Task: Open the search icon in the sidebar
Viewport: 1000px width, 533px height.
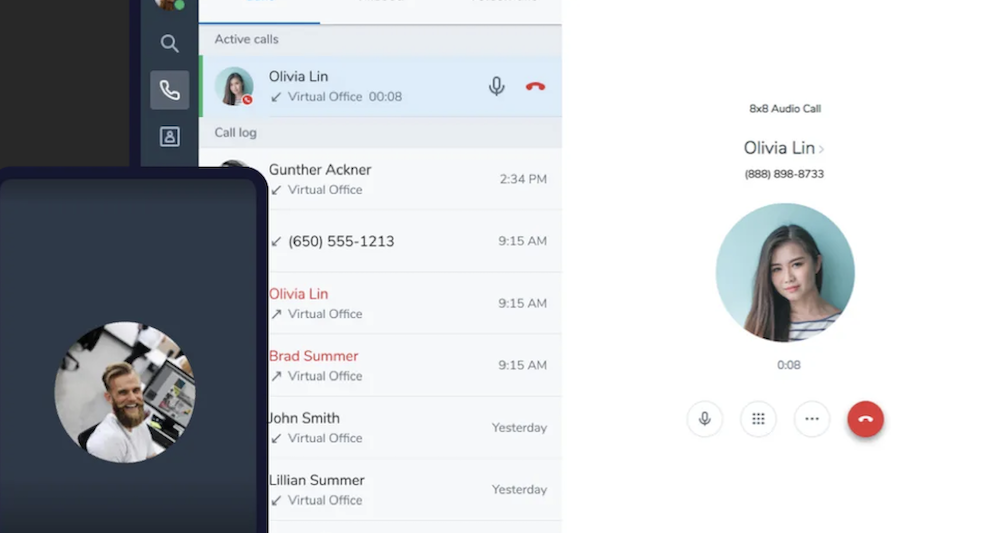Action: tap(169, 43)
